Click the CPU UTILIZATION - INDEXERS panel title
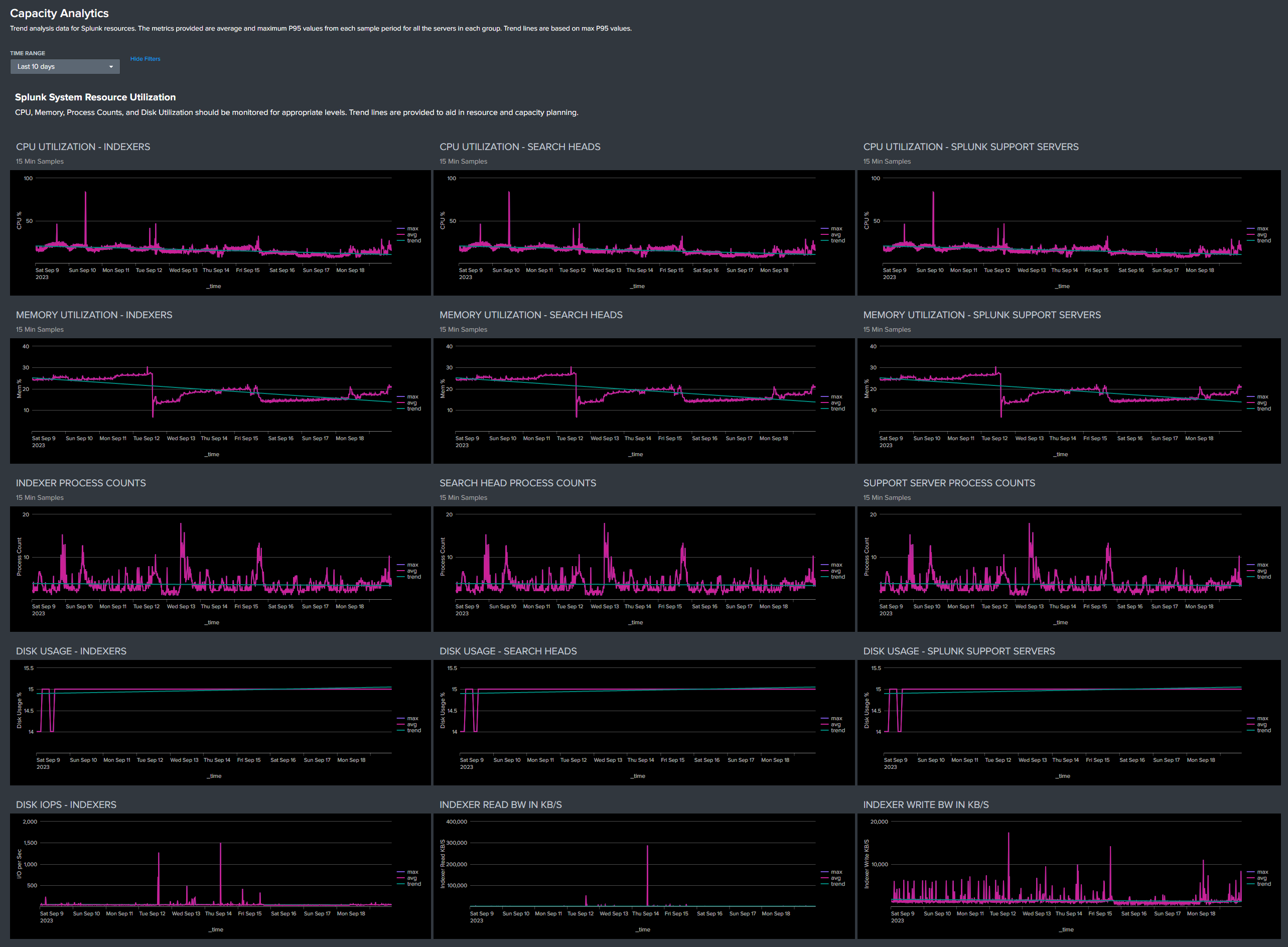This screenshot has height=947, width=1288. coord(83,147)
